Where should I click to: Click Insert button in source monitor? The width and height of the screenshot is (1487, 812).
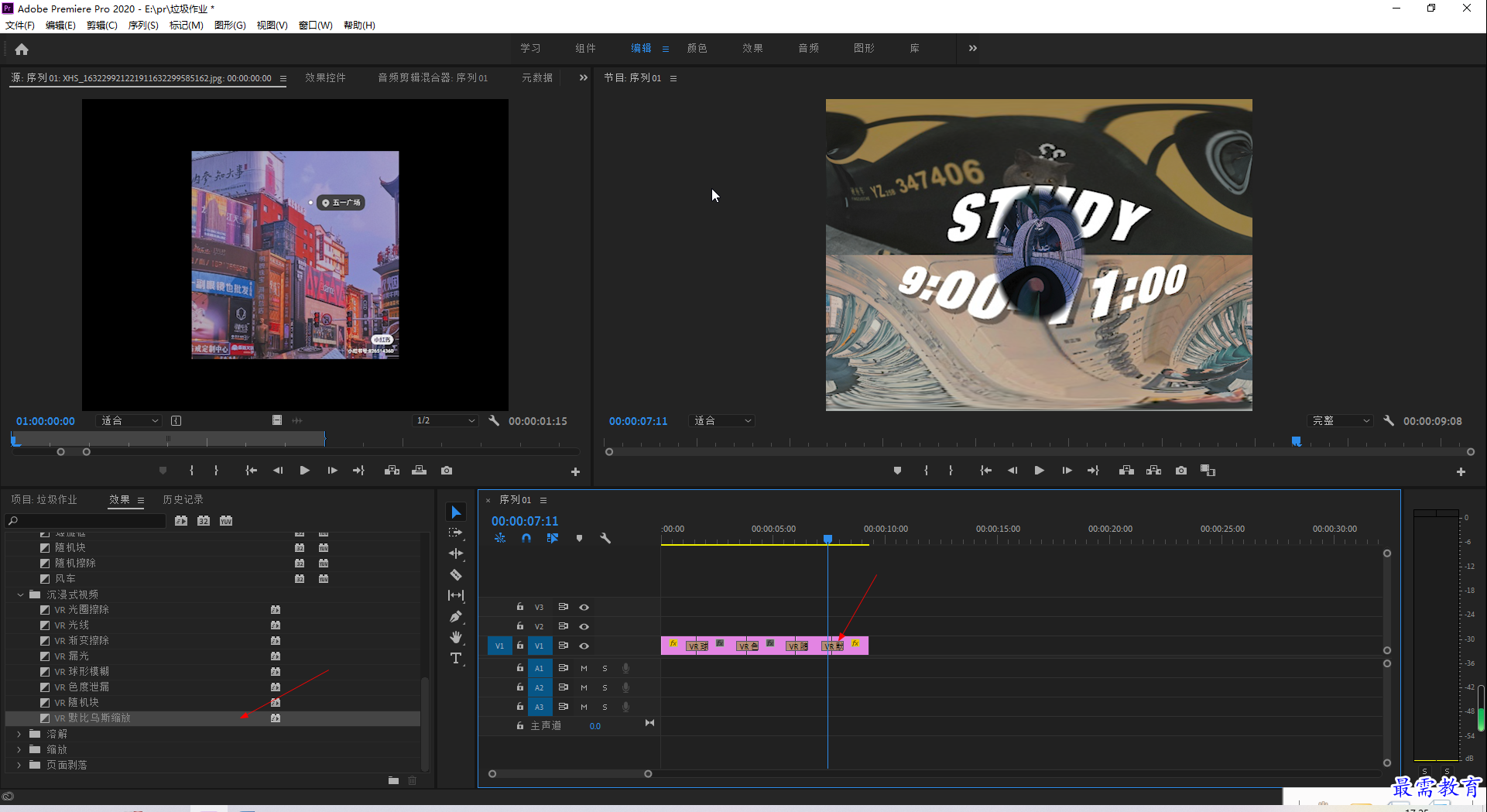392,471
